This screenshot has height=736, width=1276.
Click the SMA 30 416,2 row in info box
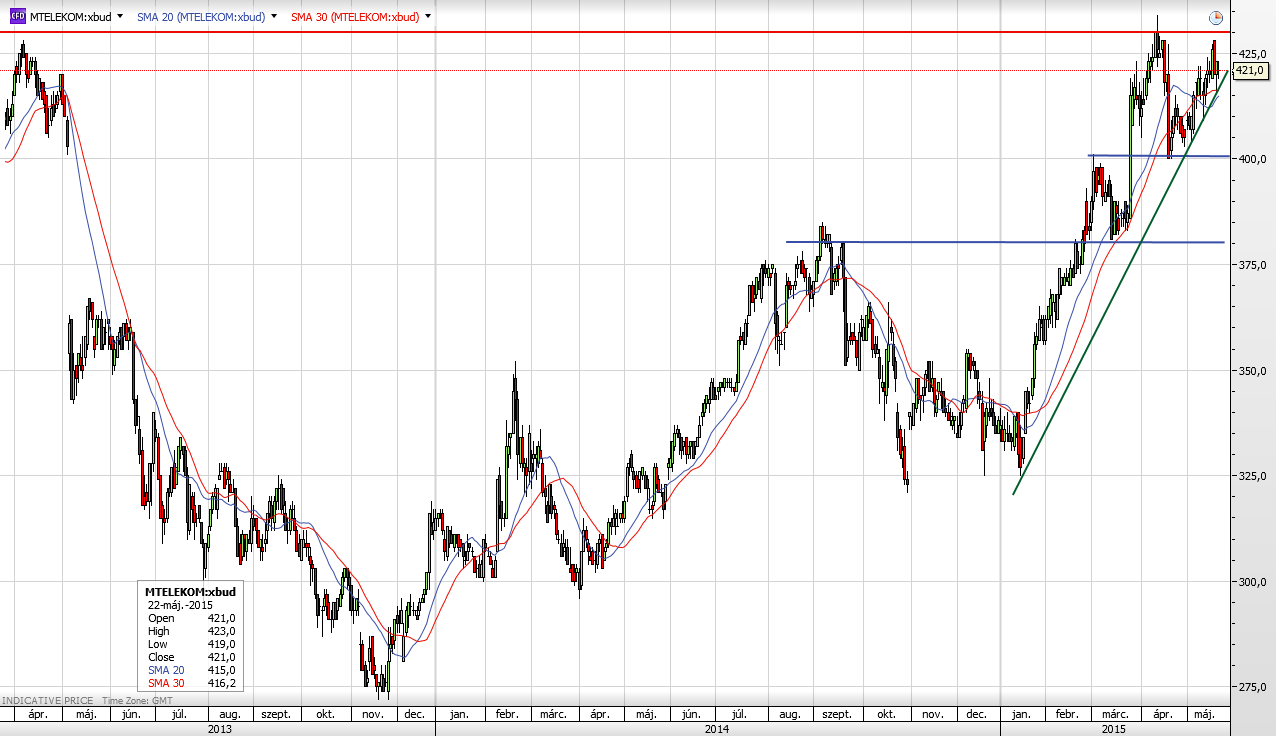click(191, 683)
